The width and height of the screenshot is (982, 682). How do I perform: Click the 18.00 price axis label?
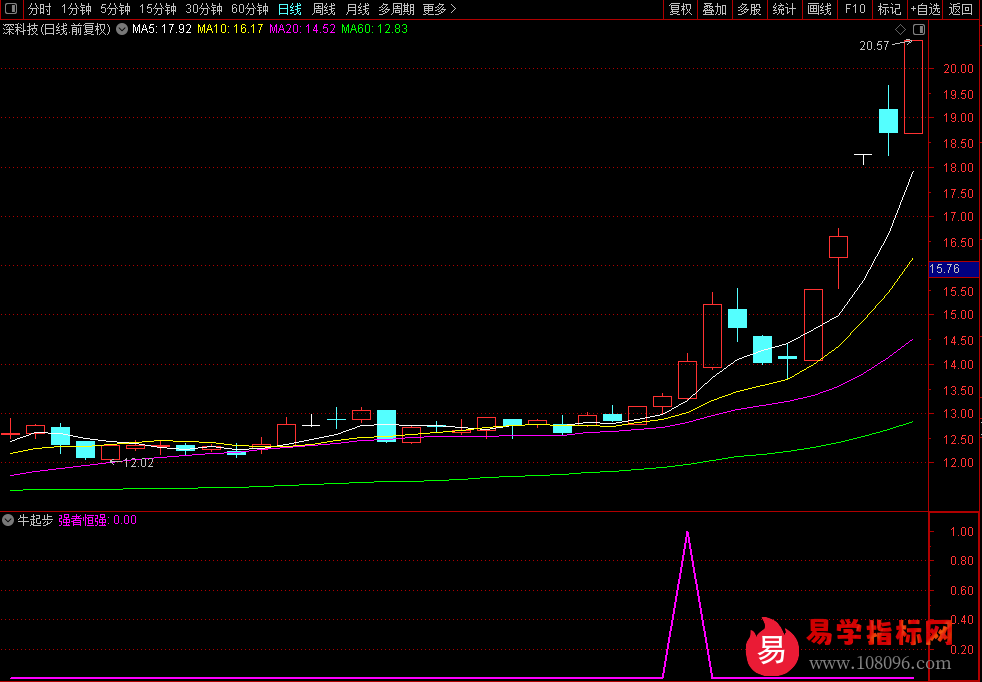click(959, 168)
